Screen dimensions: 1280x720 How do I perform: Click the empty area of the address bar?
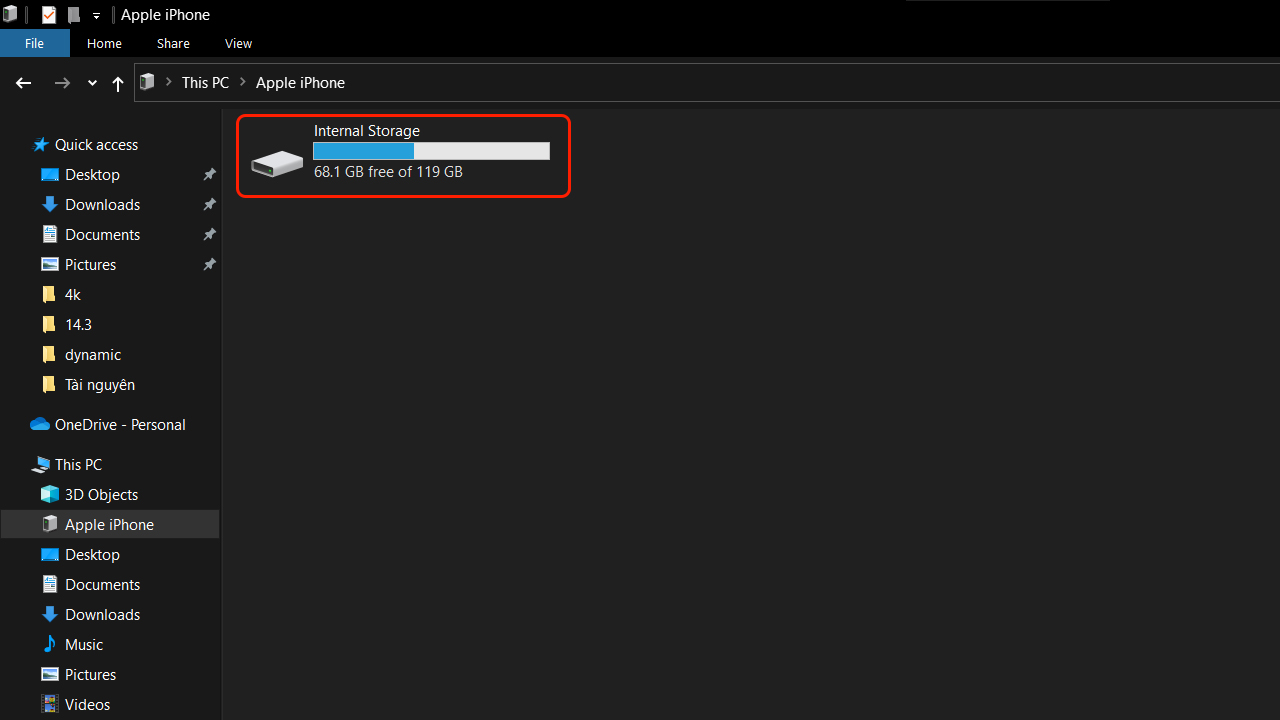point(810,82)
